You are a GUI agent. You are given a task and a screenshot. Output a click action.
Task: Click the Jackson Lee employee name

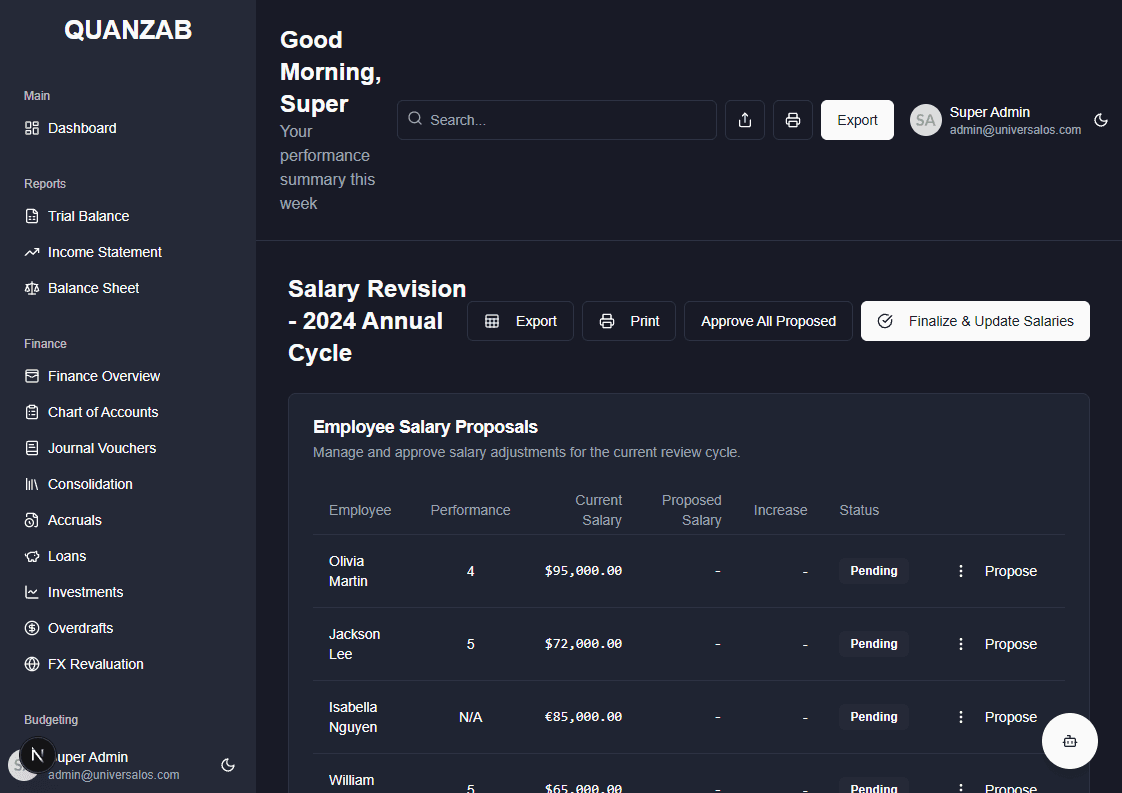click(x=354, y=644)
